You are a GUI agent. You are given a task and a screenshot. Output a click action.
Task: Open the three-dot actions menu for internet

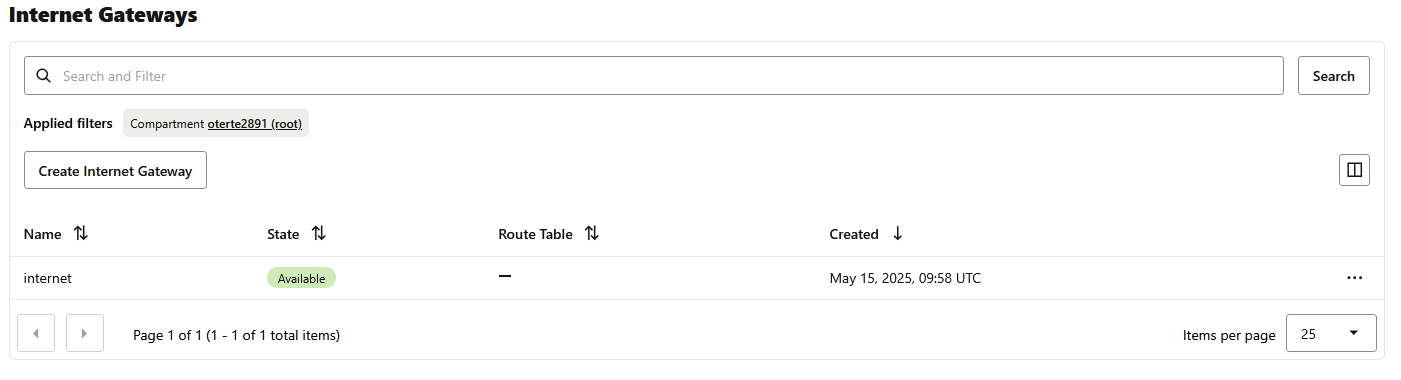click(1354, 278)
